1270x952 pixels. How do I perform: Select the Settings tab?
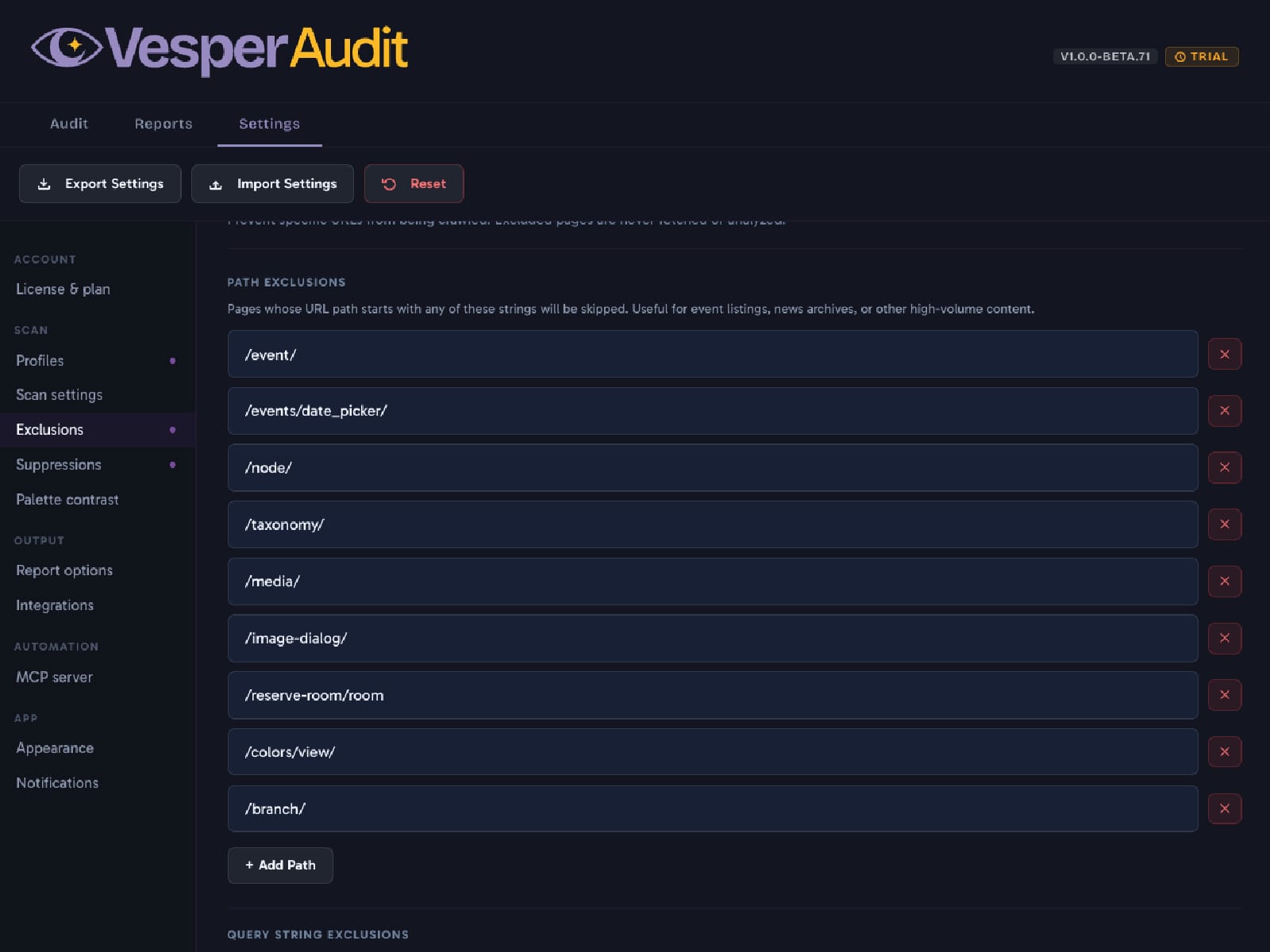coord(270,124)
